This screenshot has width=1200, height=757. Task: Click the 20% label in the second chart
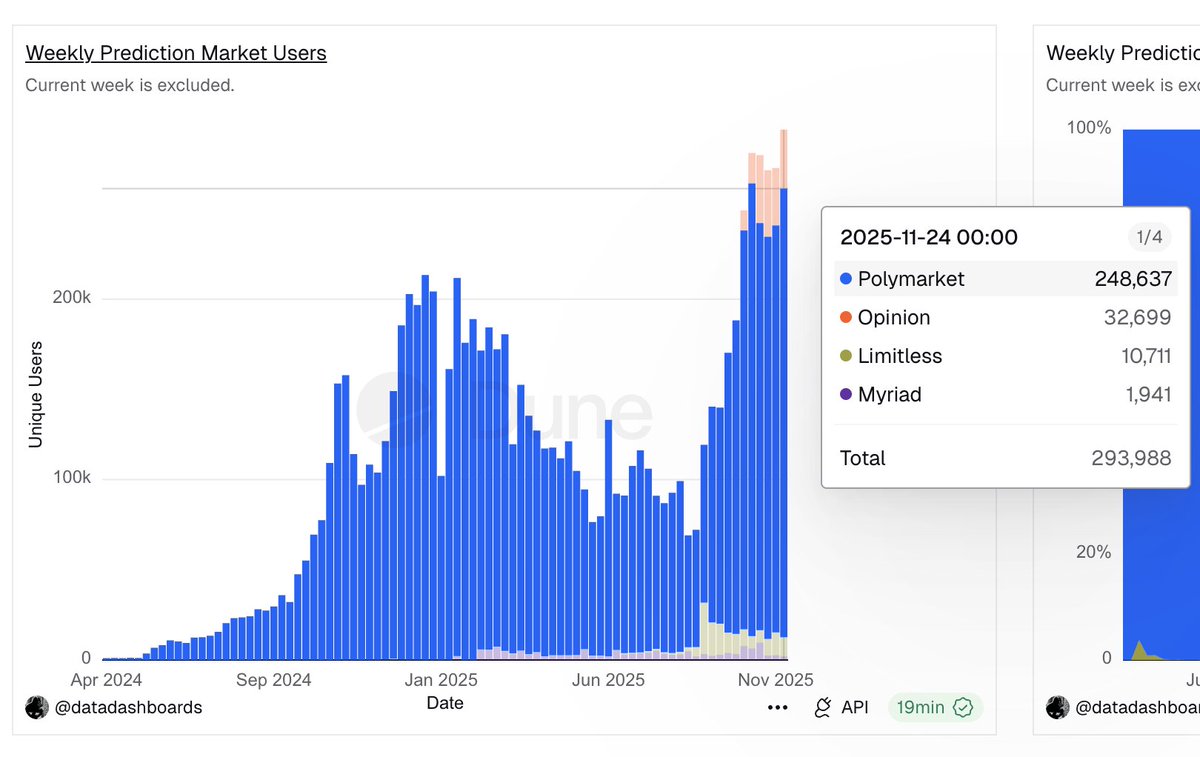[1093, 552]
